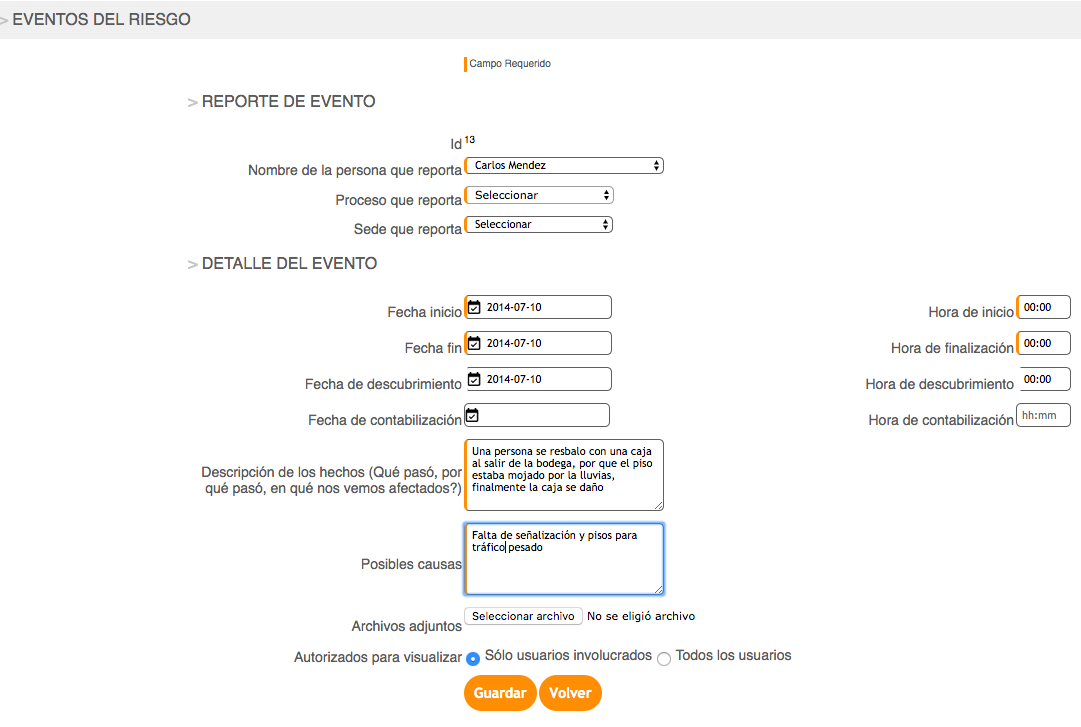Click the Id value 13
Image resolution: width=1081 pixels, height=727 pixels.
click(x=469, y=140)
